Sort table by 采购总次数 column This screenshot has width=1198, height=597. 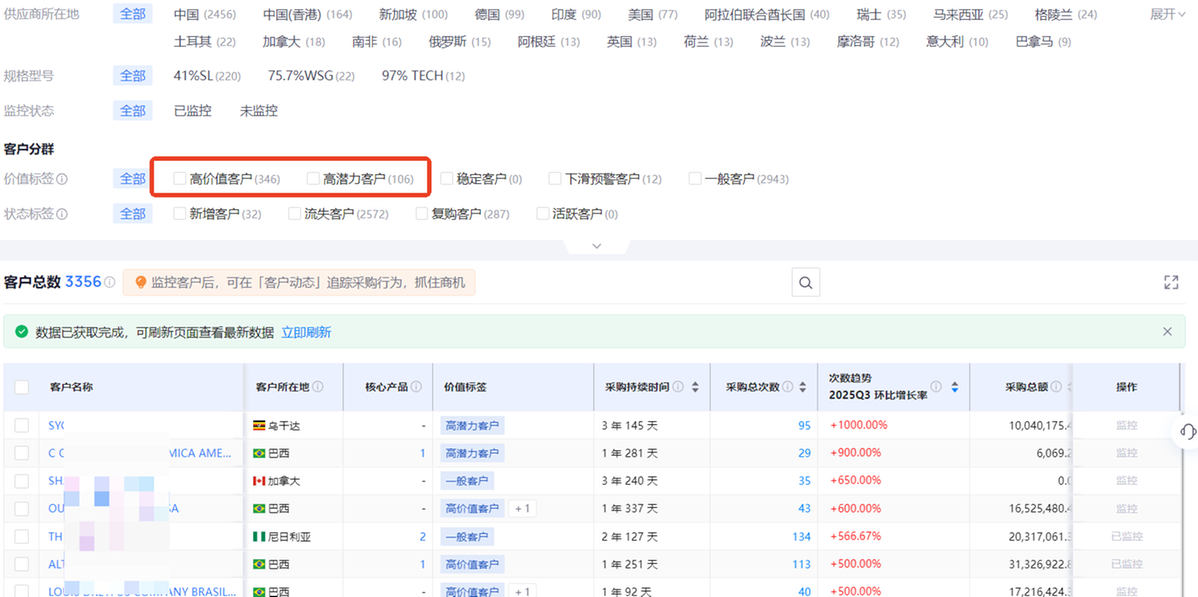pyautogui.click(x=804, y=387)
